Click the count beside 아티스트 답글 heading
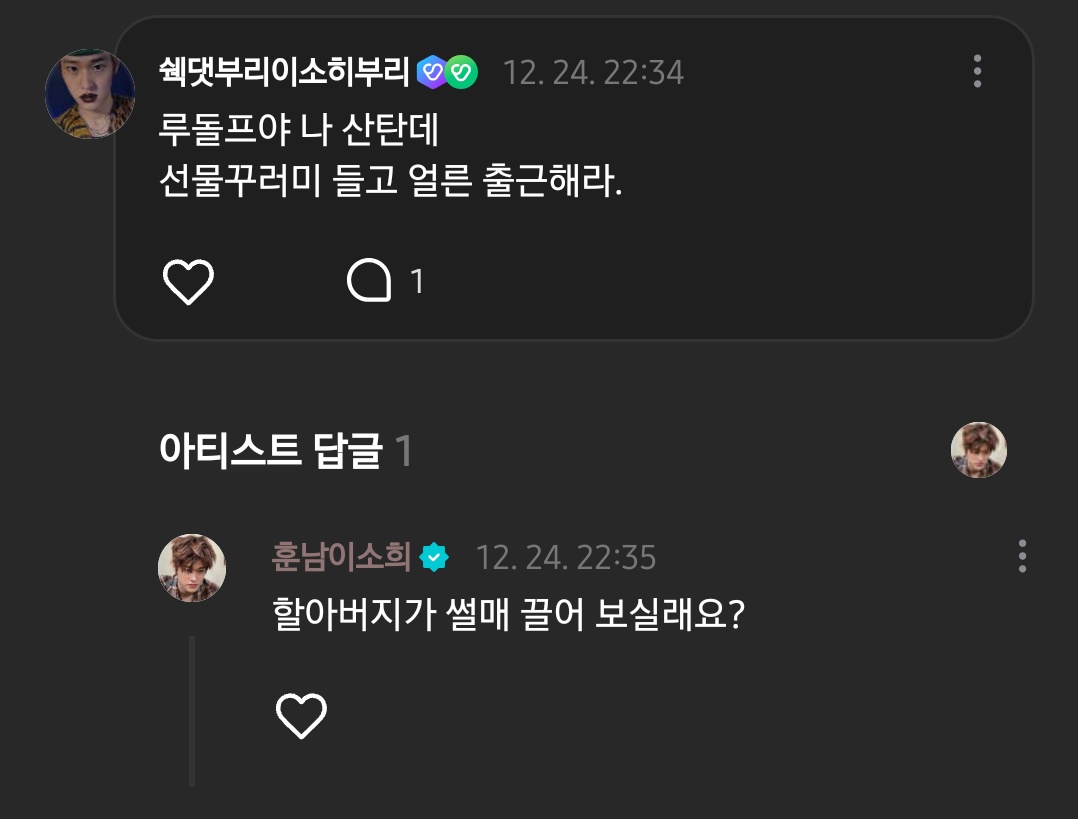 point(404,452)
